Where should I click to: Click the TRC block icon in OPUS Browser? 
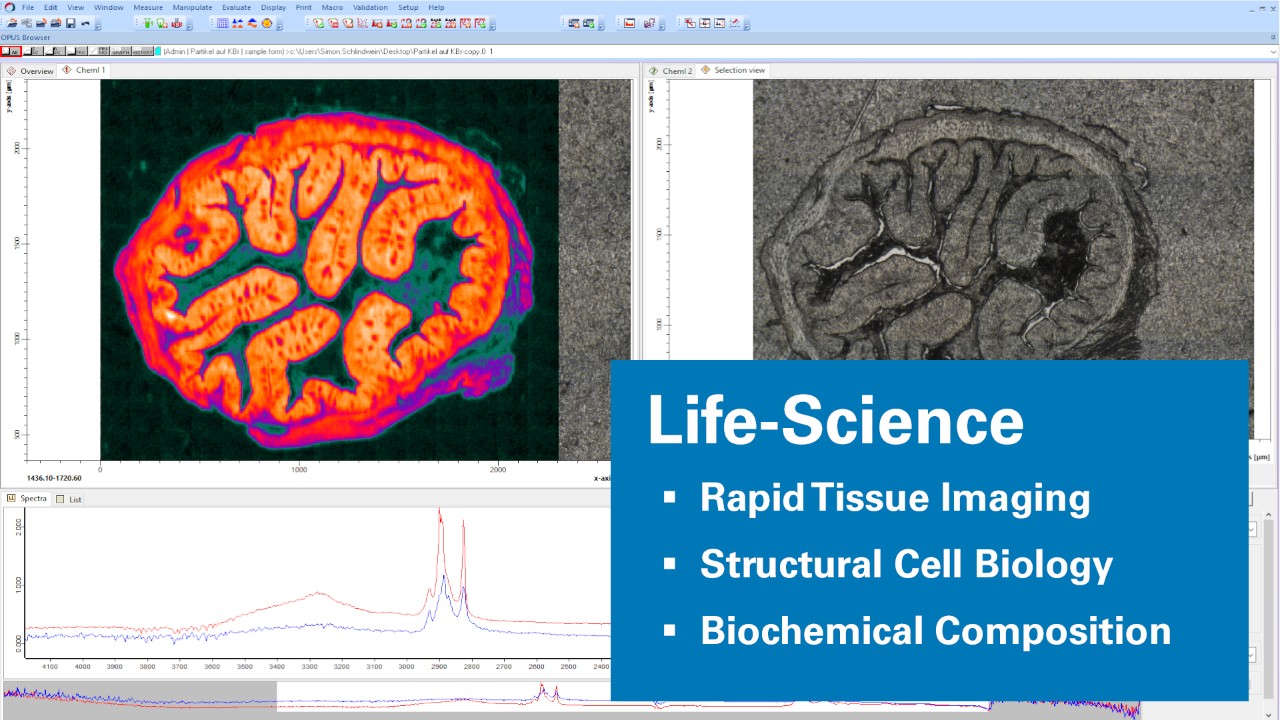click(76, 51)
